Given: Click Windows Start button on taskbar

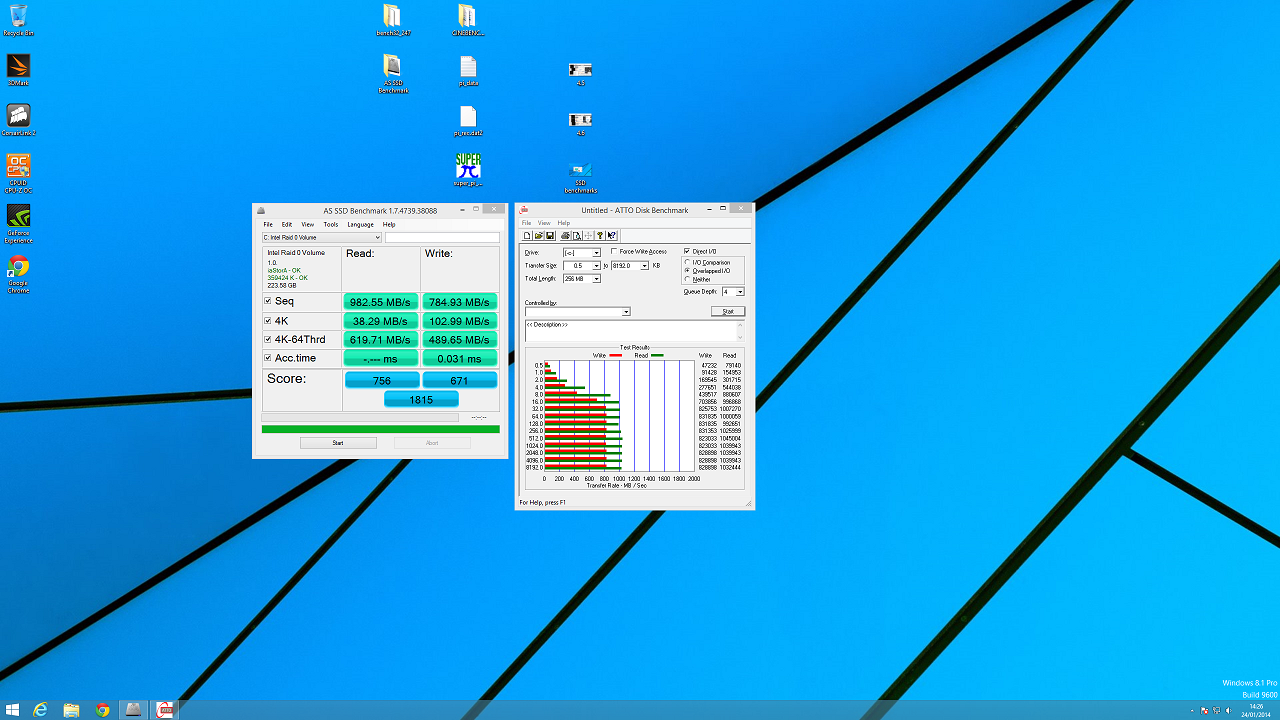Looking at the screenshot, I should point(12,709).
